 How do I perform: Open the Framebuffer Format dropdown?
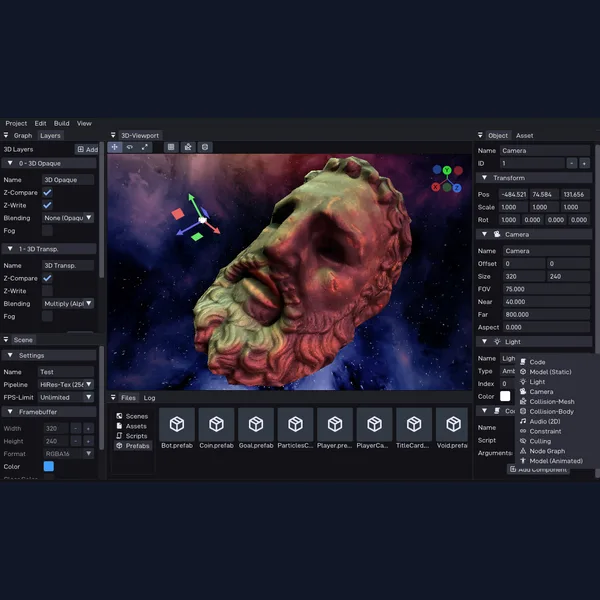68,453
